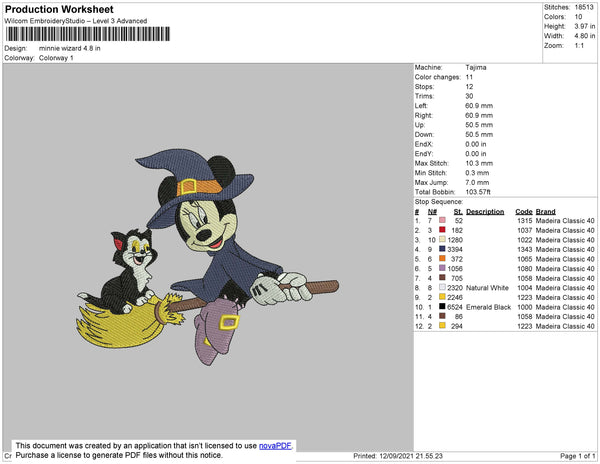Click the 'Description' column header
The width and height of the screenshot is (600, 464).
click(x=485, y=212)
